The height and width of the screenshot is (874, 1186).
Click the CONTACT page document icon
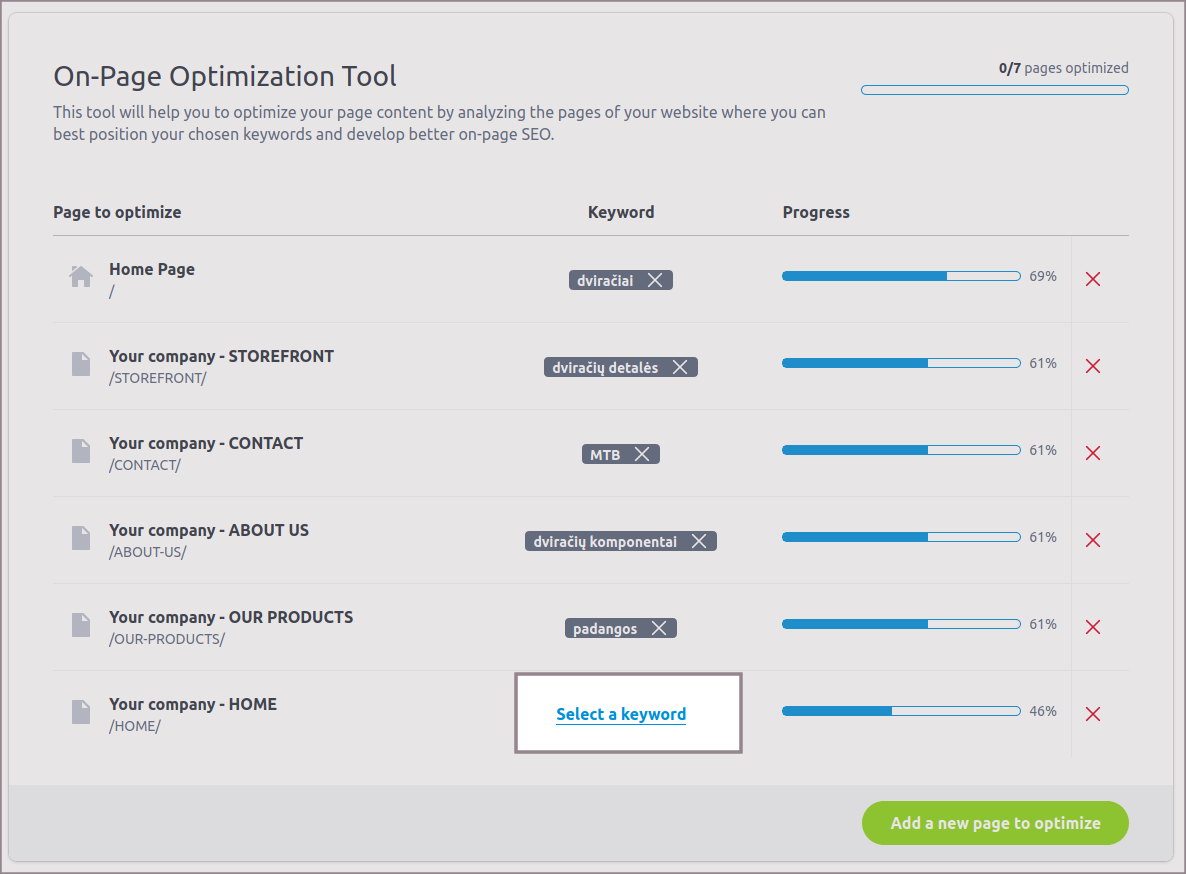(x=81, y=451)
